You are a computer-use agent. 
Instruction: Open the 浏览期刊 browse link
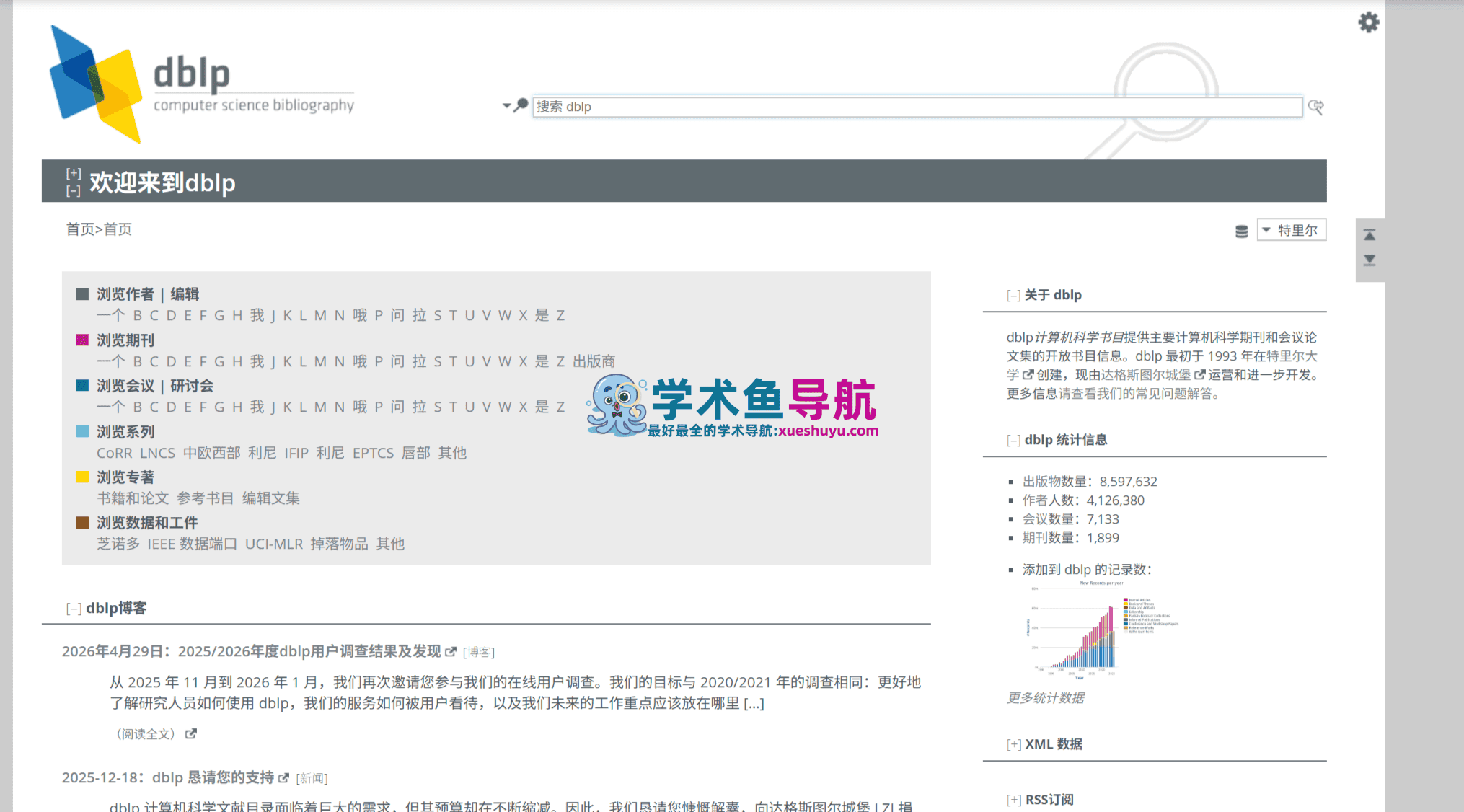click(x=125, y=340)
